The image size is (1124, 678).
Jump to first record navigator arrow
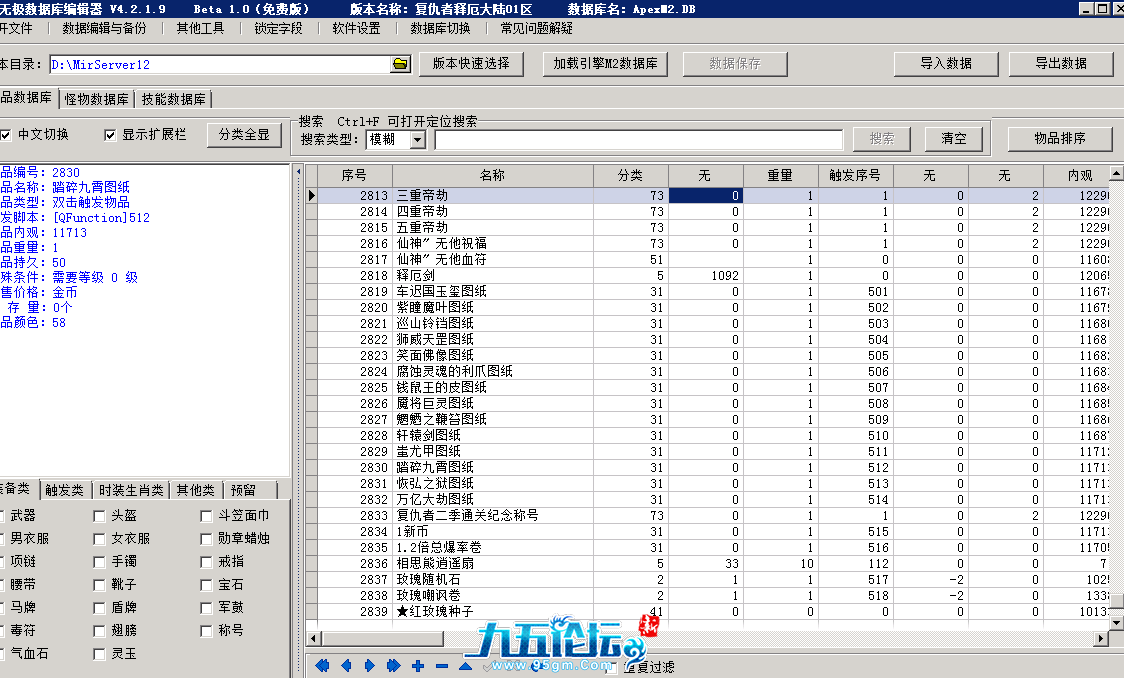point(322,665)
